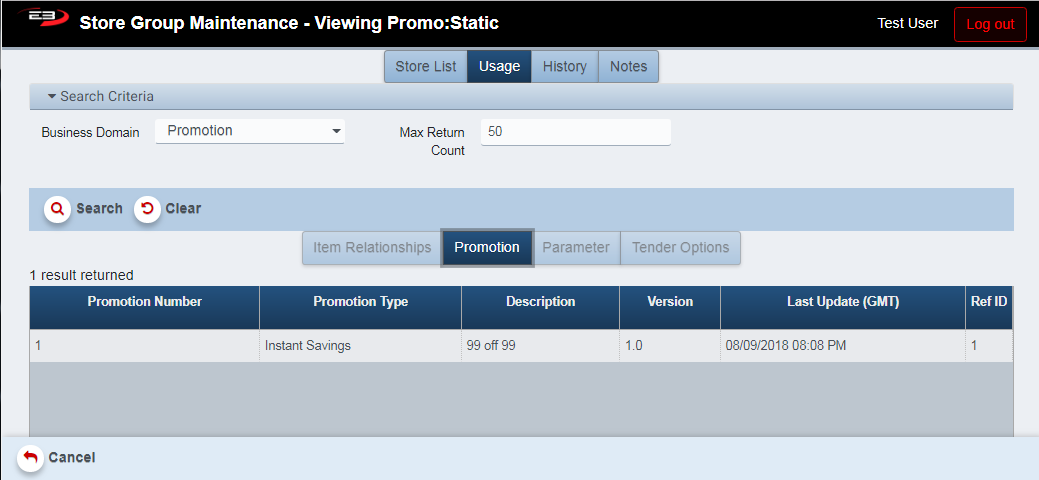Sort by Last Update (GMT) column

pyautogui.click(x=842, y=302)
